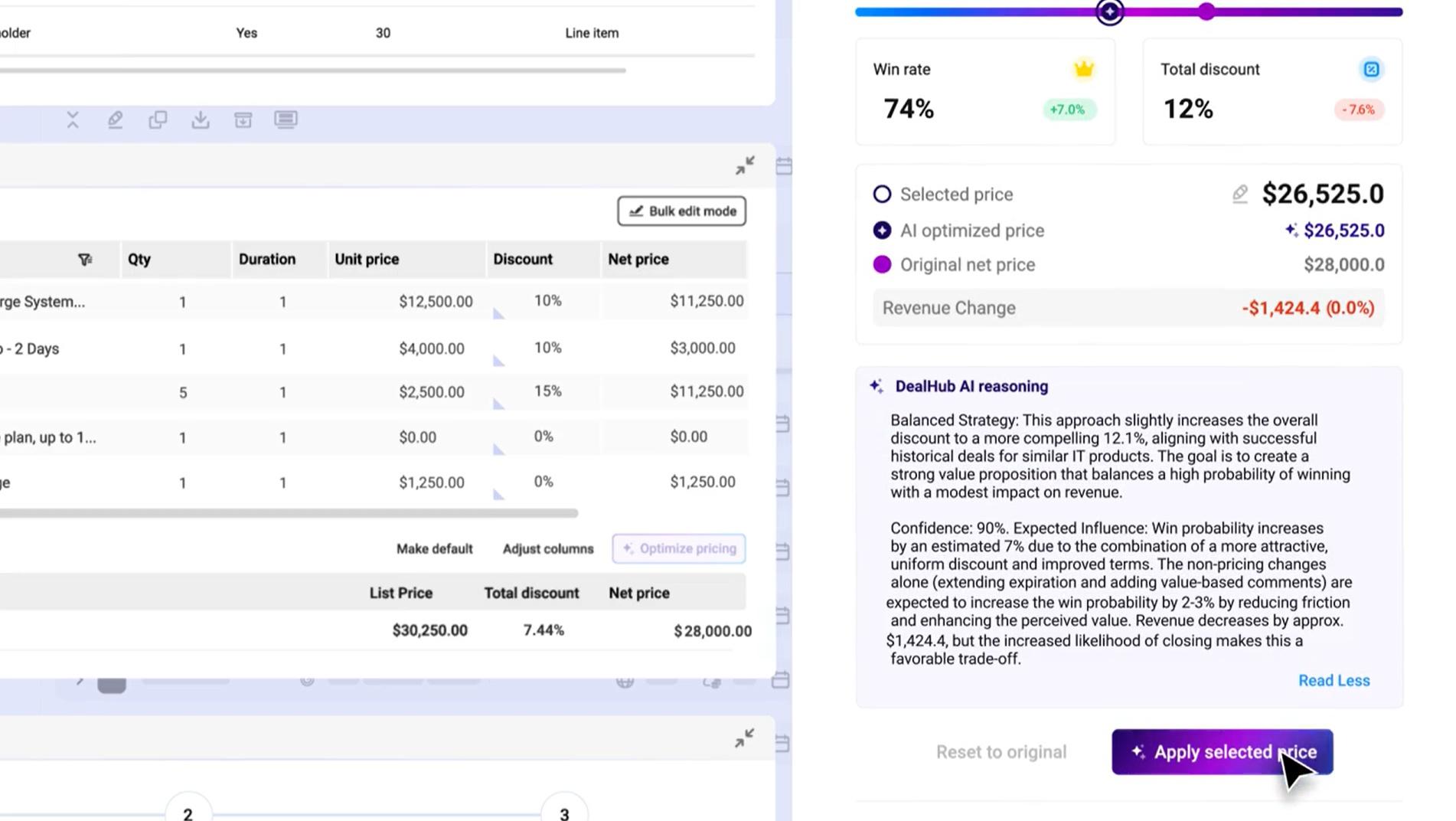Select the Original net price option
This screenshot has height=821, width=1456.
(882, 264)
